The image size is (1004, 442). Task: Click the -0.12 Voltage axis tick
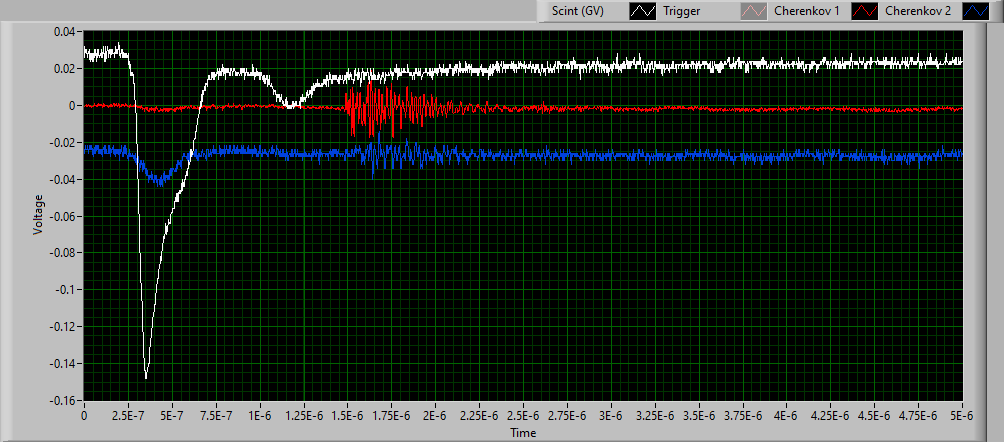click(63, 327)
